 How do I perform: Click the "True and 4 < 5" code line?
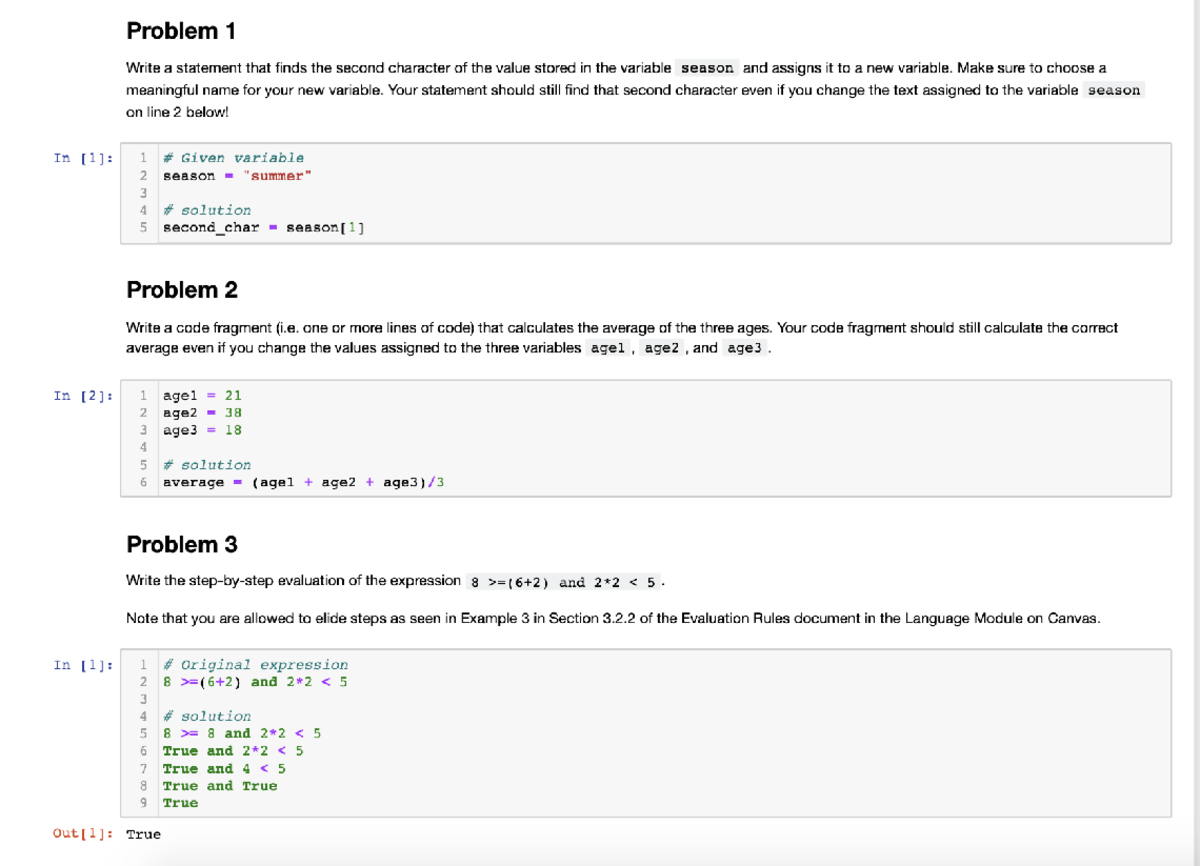coord(224,769)
